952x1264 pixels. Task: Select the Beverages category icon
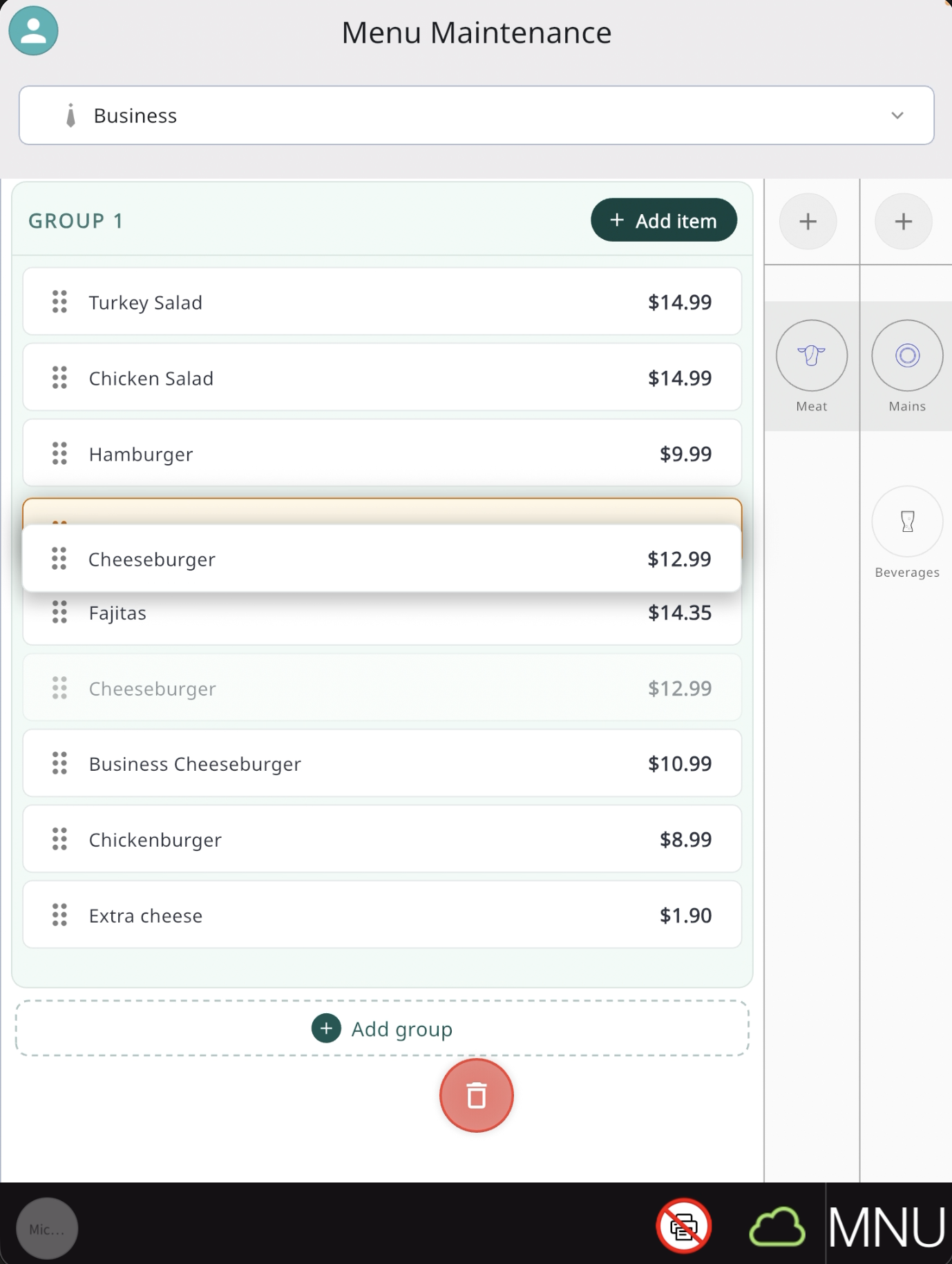pyautogui.click(x=907, y=521)
